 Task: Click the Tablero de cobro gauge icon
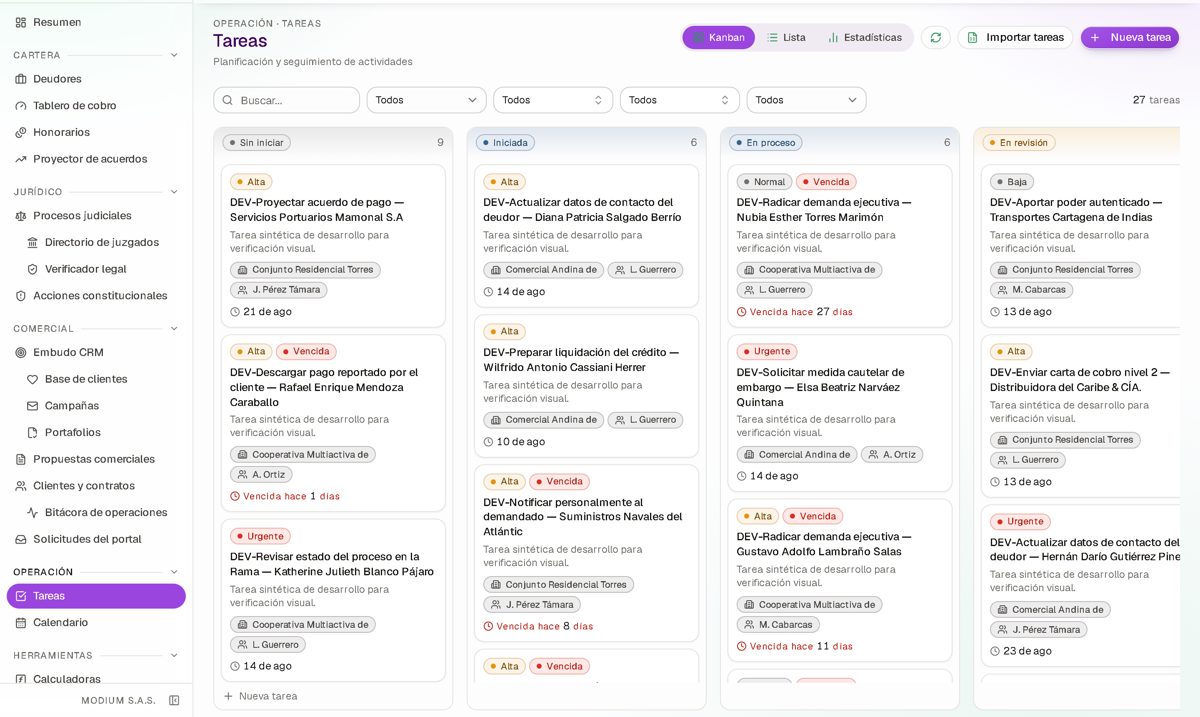pos(21,106)
